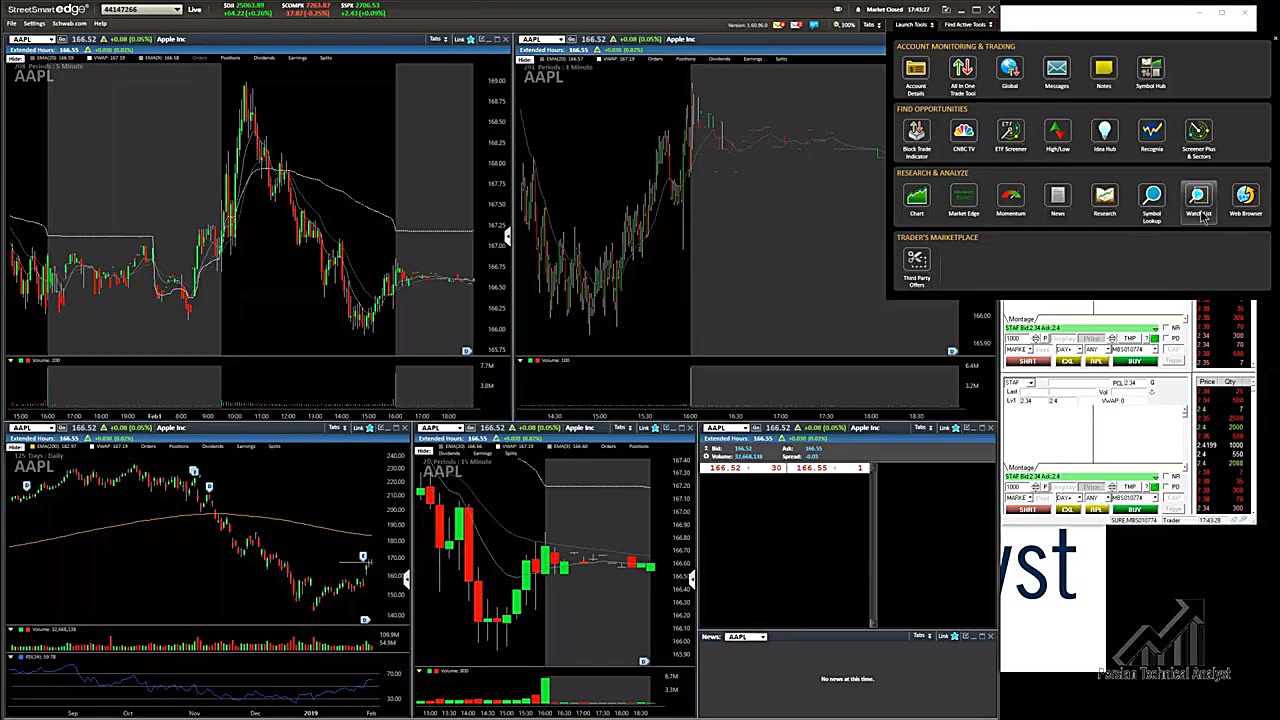Open the High/Low tool
1280x720 pixels.
tap(1057, 136)
